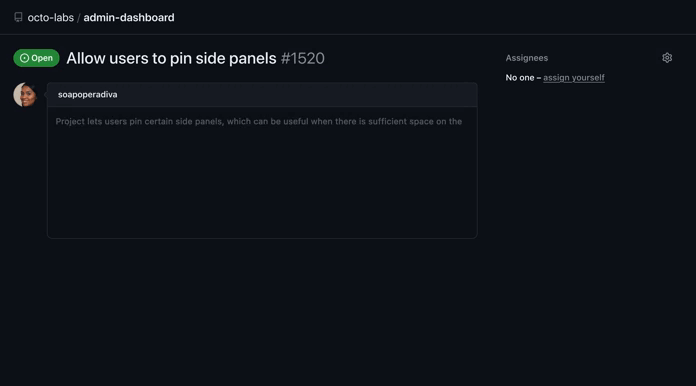Open the octo-labs organization link
Viewport: 696px width, 386px height.
[x=51, y=18]
